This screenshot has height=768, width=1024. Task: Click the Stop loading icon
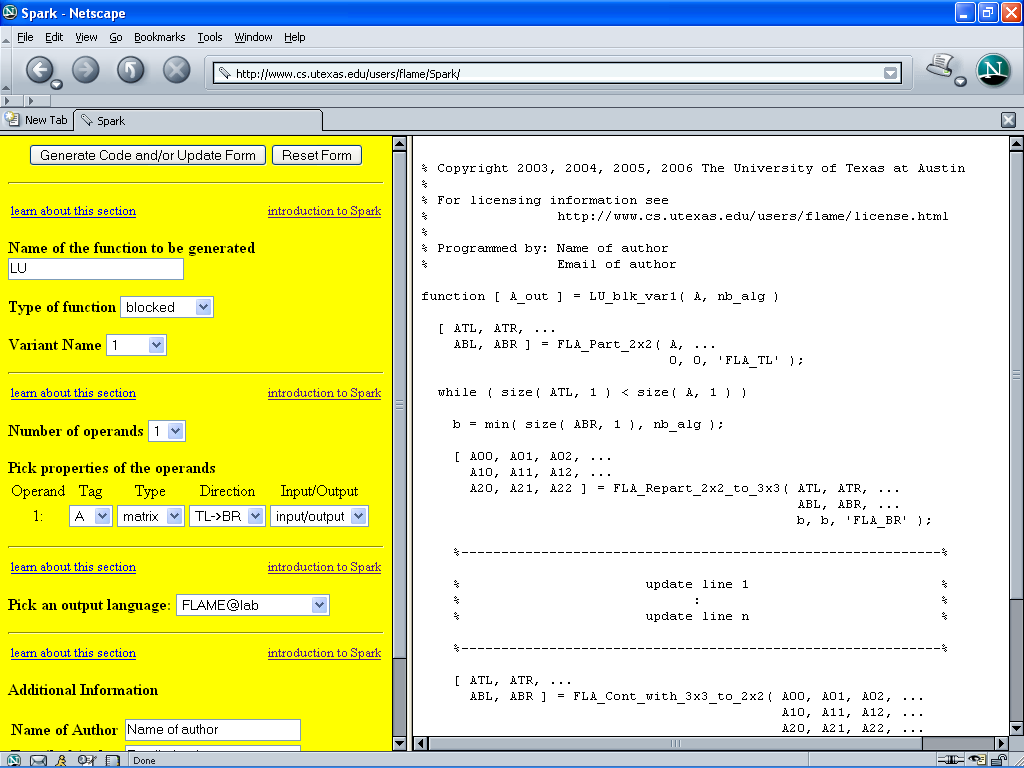coord(176,69)
